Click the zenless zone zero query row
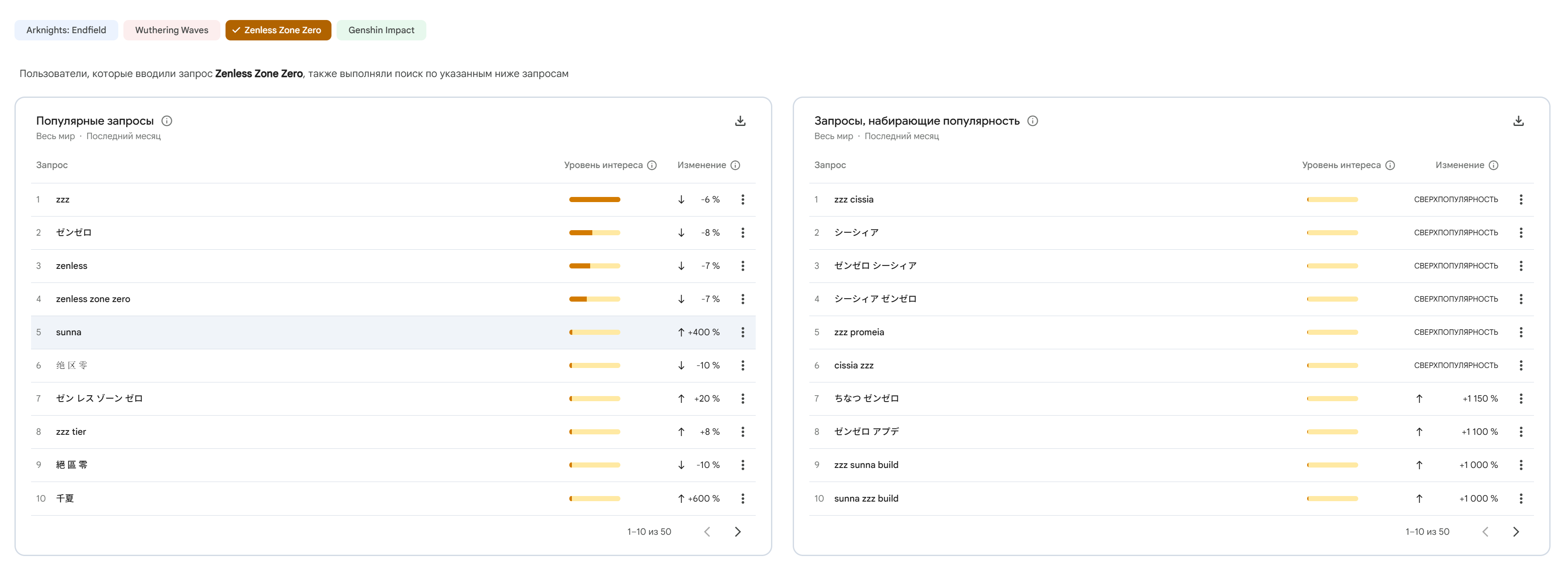Screen dimensions: 1568x579 93,299
